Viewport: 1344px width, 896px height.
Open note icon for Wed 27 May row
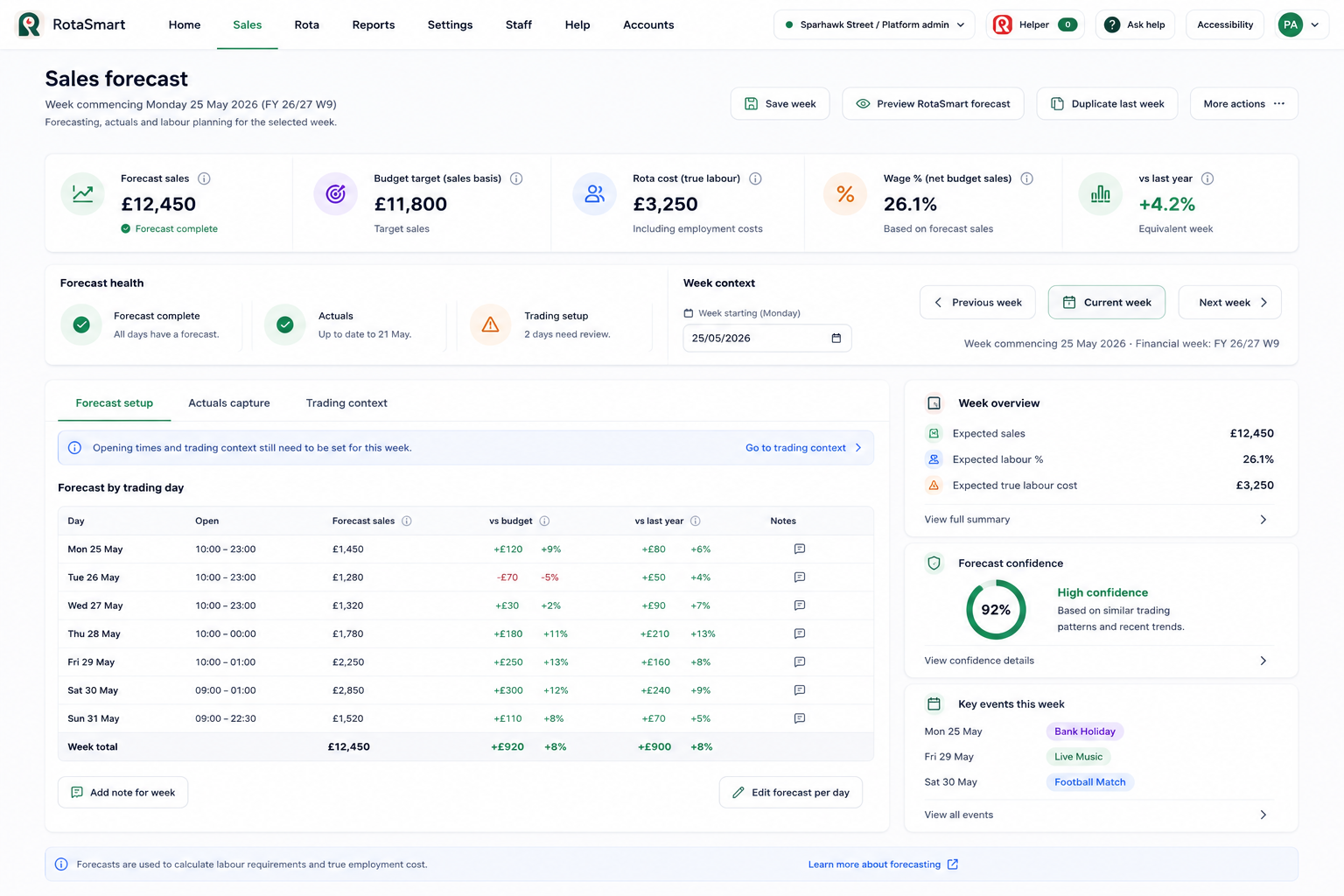pos(800,605)
